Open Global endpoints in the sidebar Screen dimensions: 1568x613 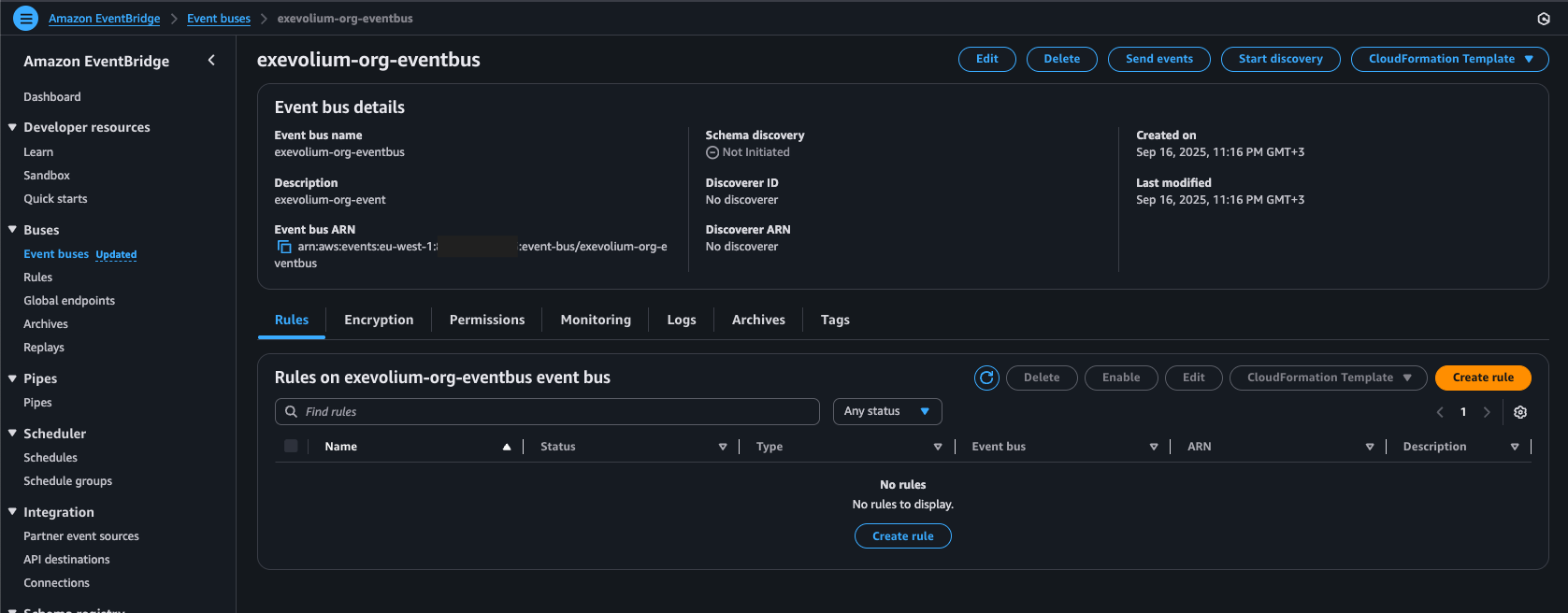tap(69, 301)
